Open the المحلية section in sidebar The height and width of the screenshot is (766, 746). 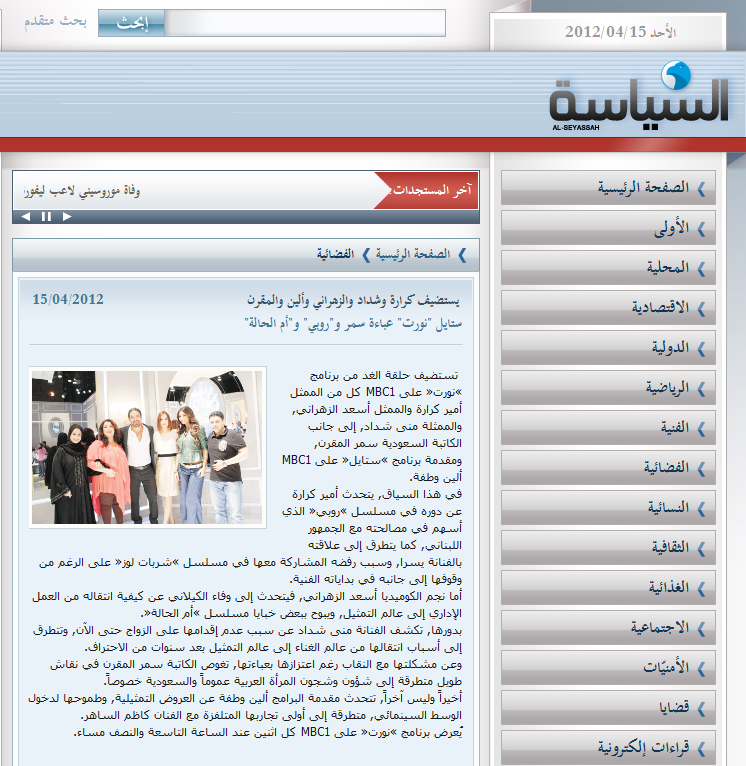coord(608,268)
